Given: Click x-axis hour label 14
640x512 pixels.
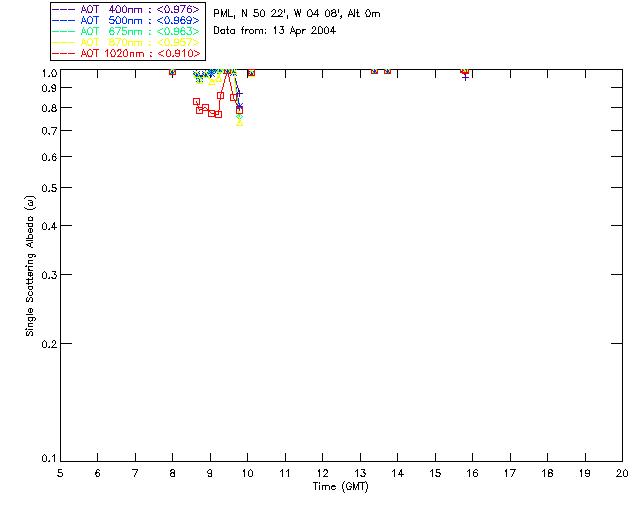Looking at the screenshot, I should coord(398,473).
